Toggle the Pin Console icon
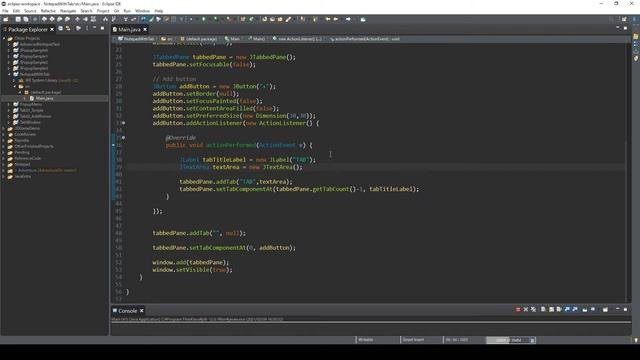 [584, 310]
